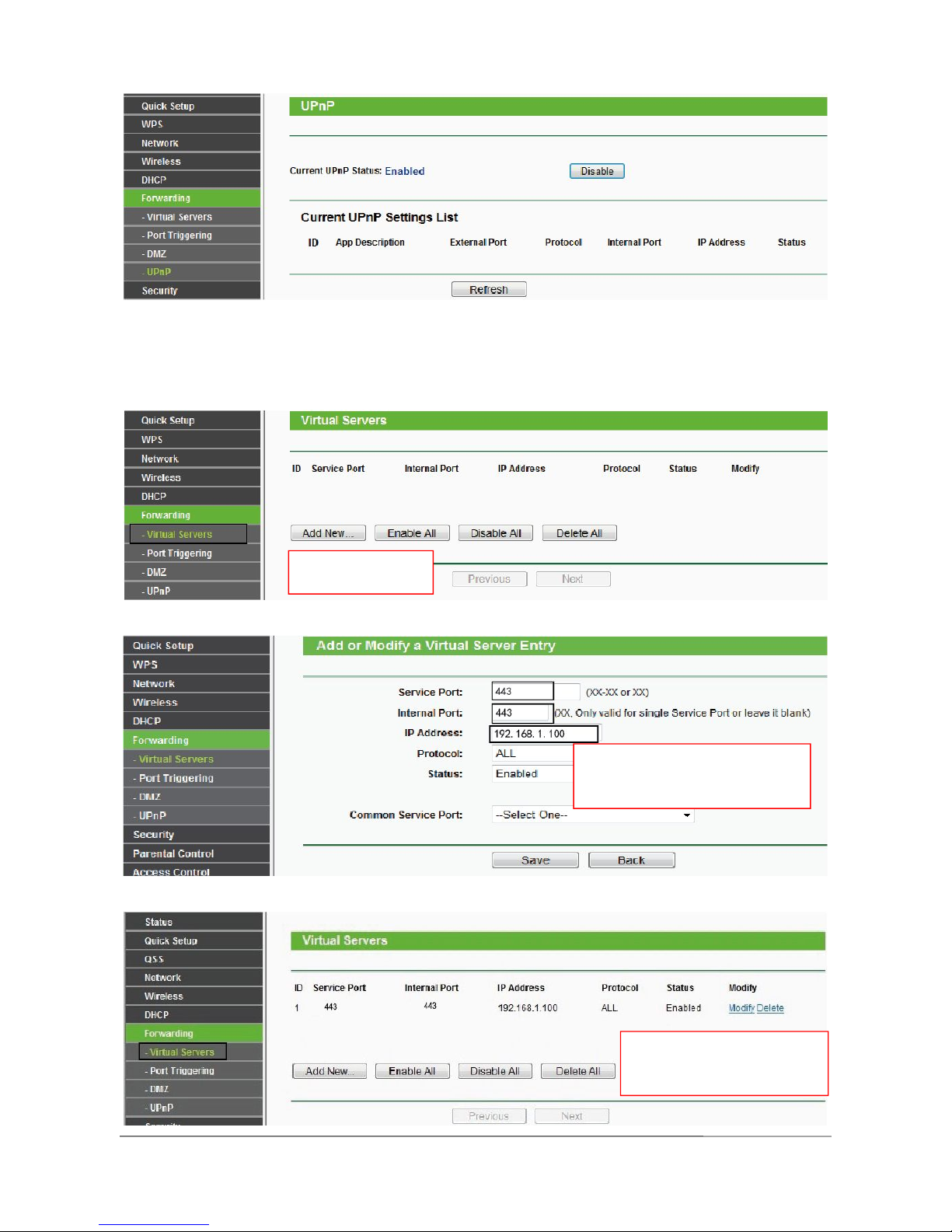Screen dimensions: 952x1232
Task: Click Enable All below the 443 server entry
Action: 413,1071
